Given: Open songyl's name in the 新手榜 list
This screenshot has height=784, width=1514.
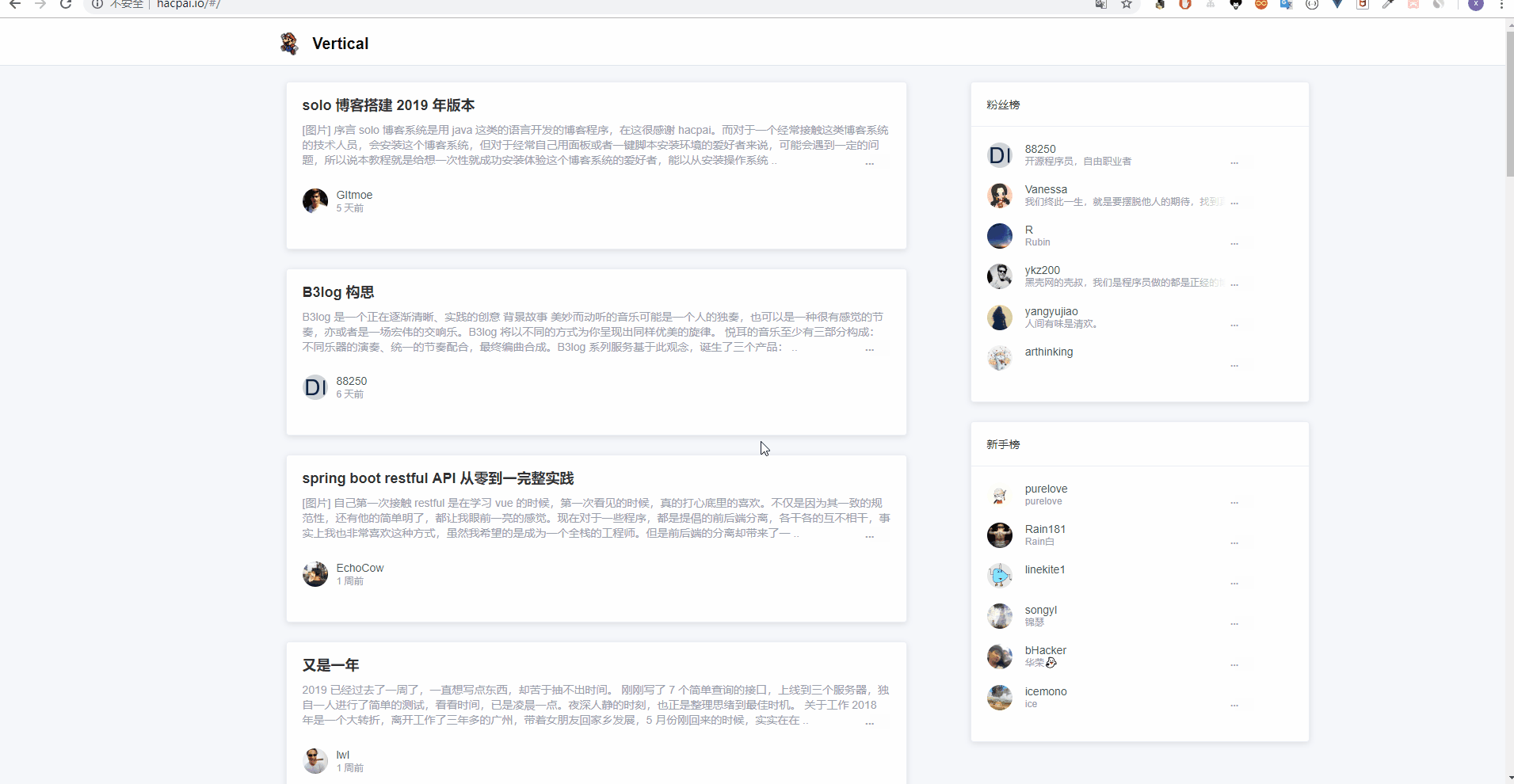Looking at the screenshot, I should (1041, 610).
